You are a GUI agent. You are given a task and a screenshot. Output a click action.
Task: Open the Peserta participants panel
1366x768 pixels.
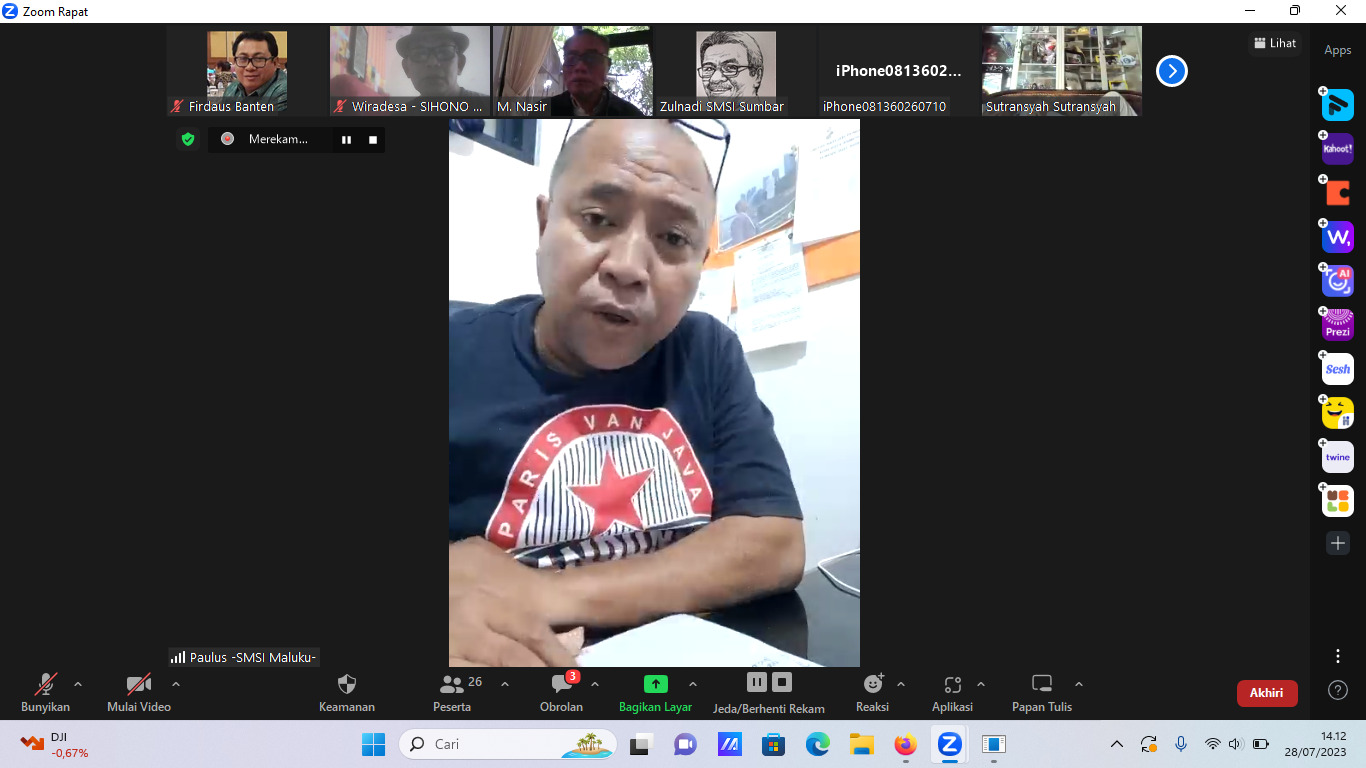coord(453,693)
